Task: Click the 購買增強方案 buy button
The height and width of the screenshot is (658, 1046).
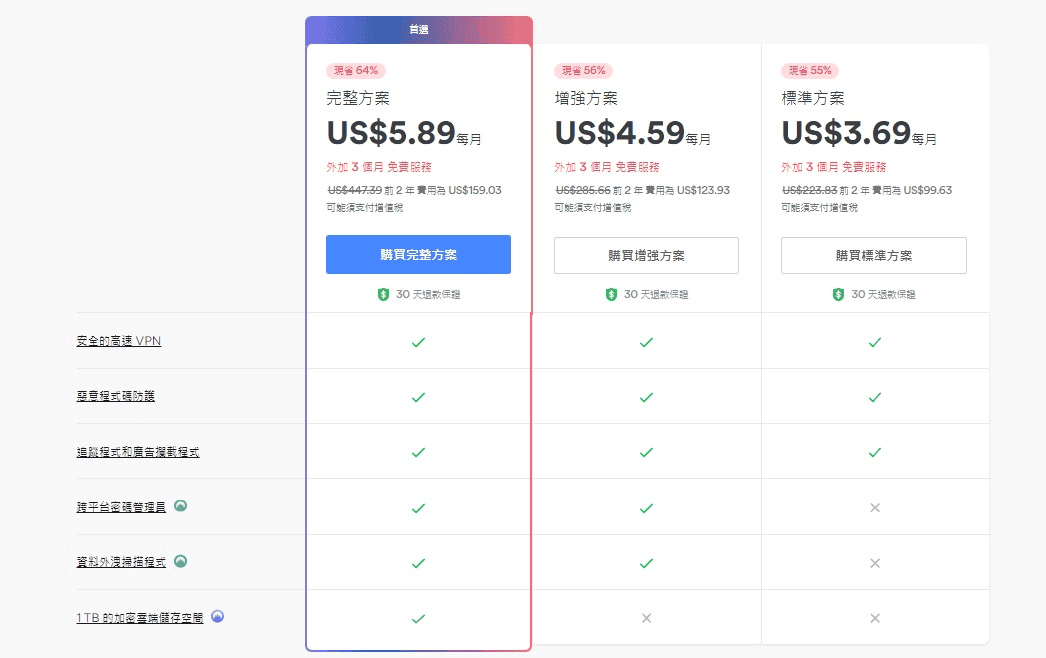Action: pyautogui.click(x=646, y=255)
